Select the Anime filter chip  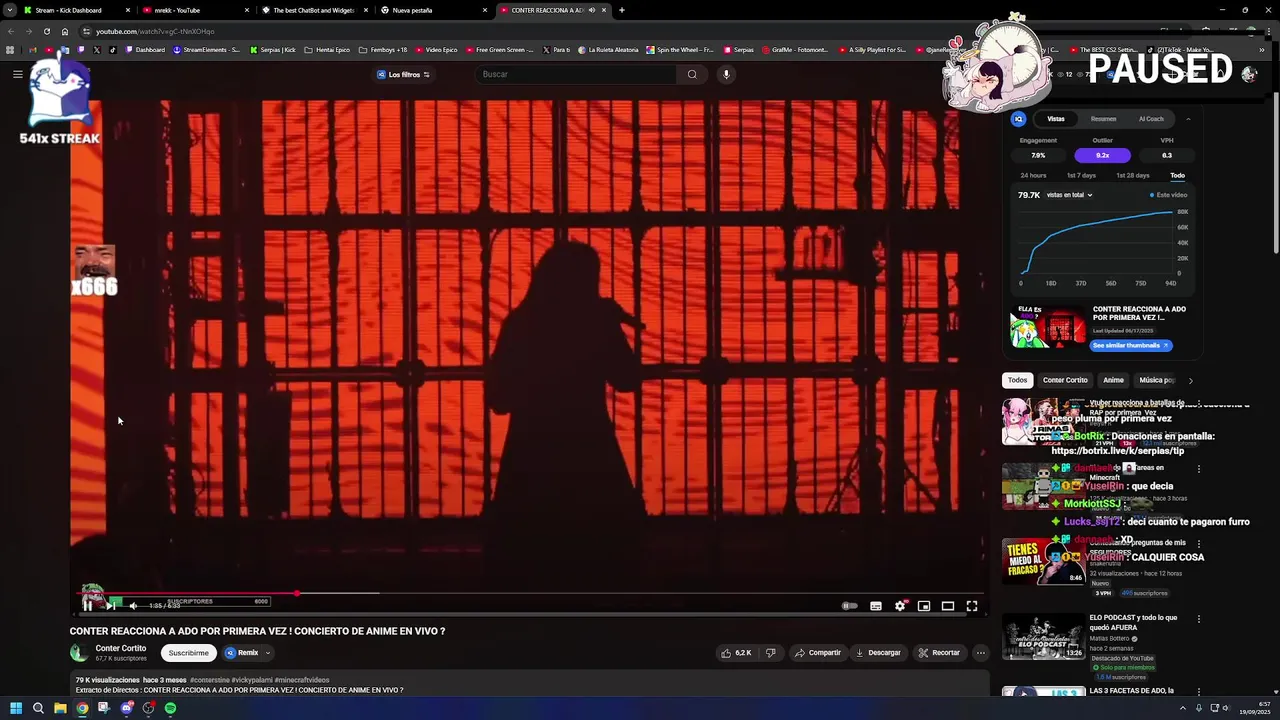pyautogui.click(x=1113, y=380)
